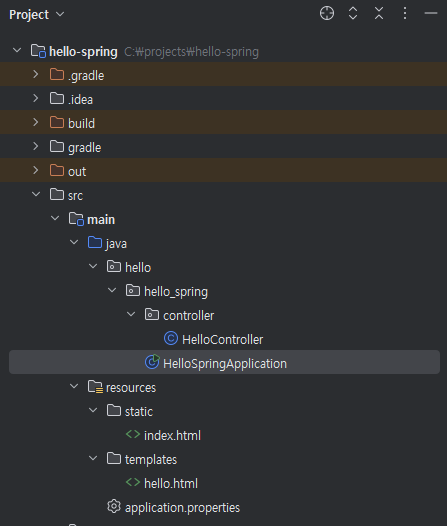Click the C:₩projects₩hello-spring path text
The height and width of the screenshot is (526, 447).
191,52
